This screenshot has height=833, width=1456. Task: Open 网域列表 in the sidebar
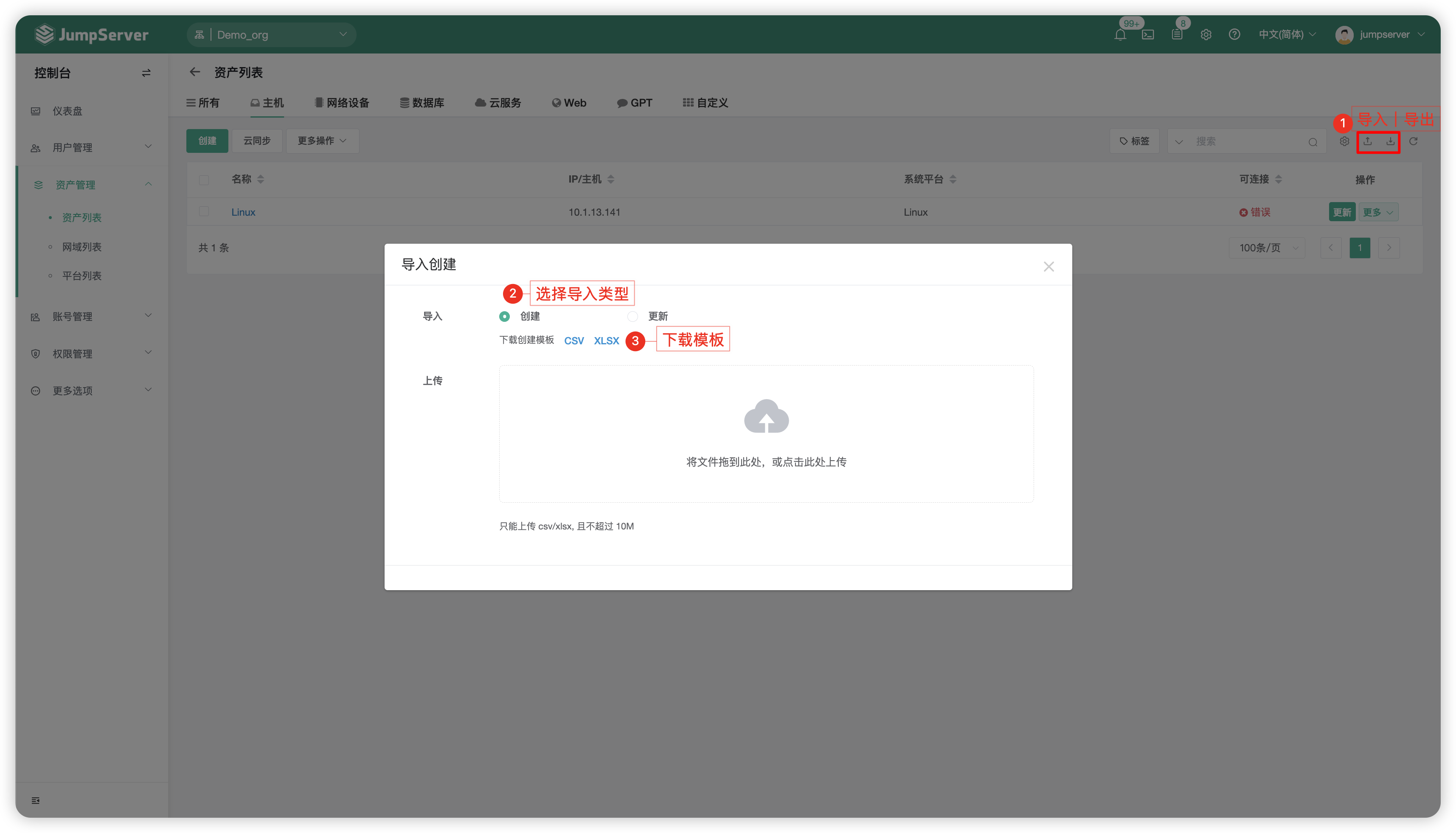tap(82, 247)
